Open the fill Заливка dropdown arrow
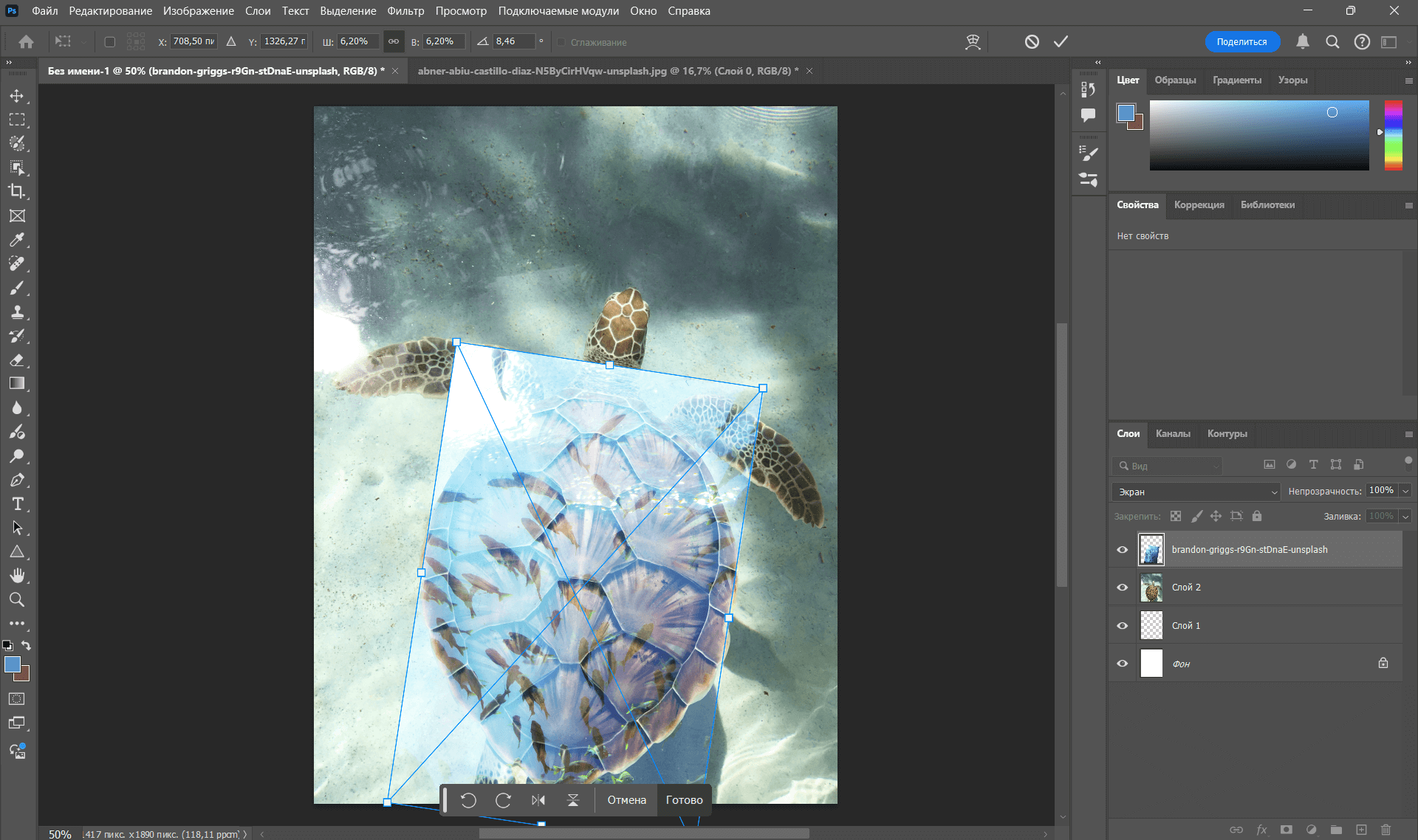Image resolution: width=1418 pixels, height=840 pixels. point(1405,517)
